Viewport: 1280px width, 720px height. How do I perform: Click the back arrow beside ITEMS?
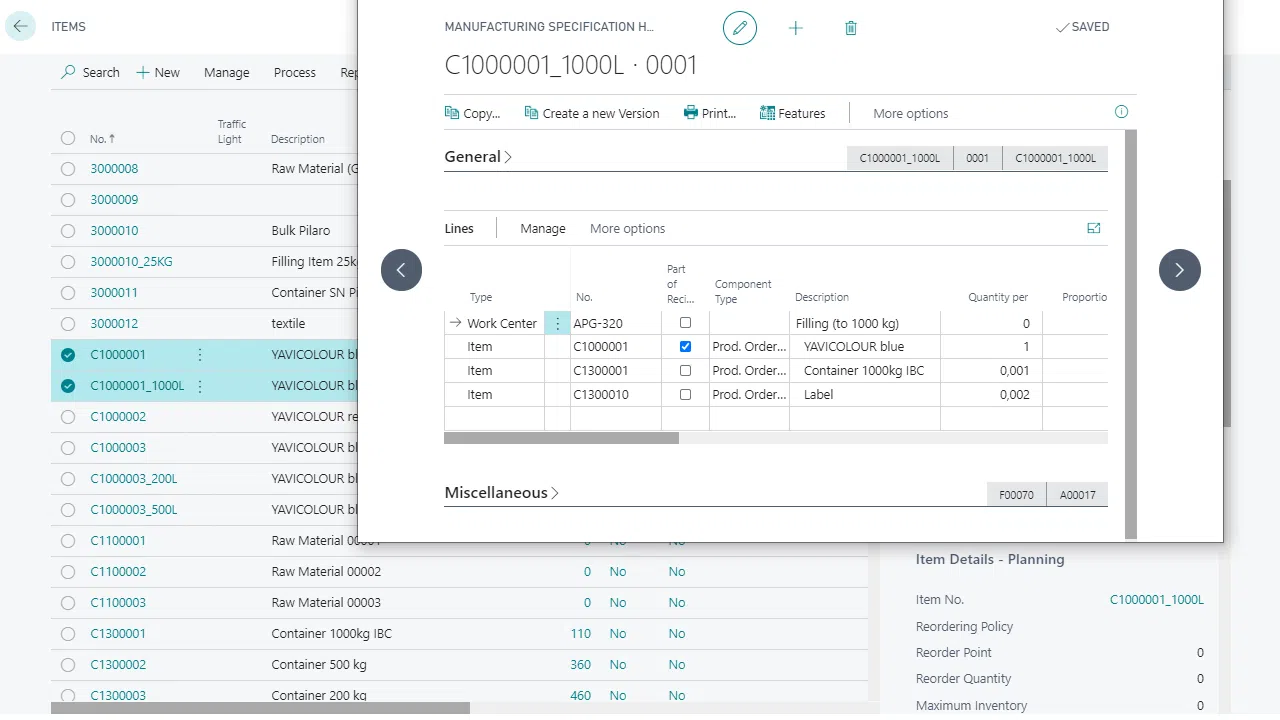click(20, 27)
